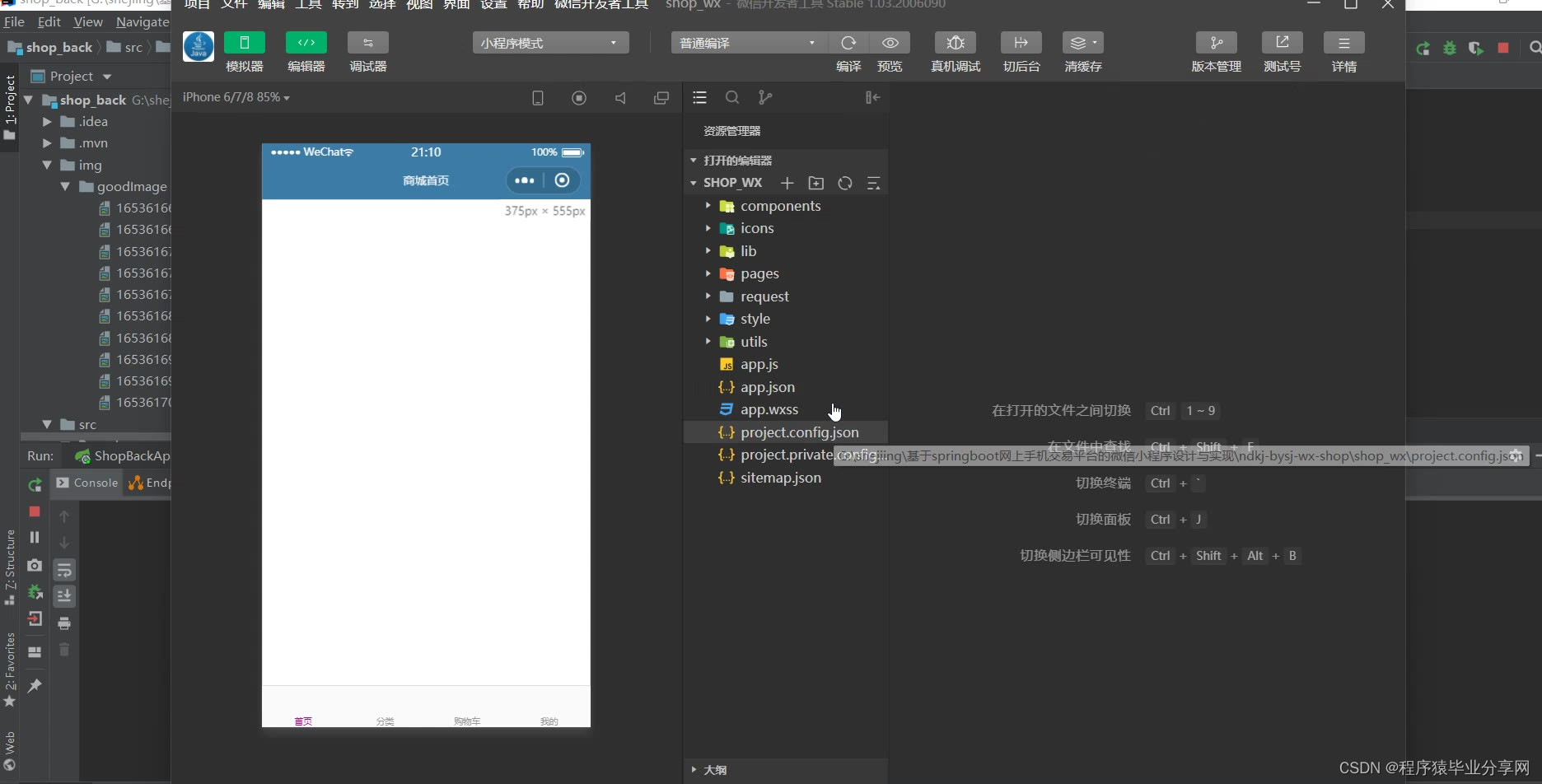
Task: Show the explorer file list view
Action: [700, 98]
